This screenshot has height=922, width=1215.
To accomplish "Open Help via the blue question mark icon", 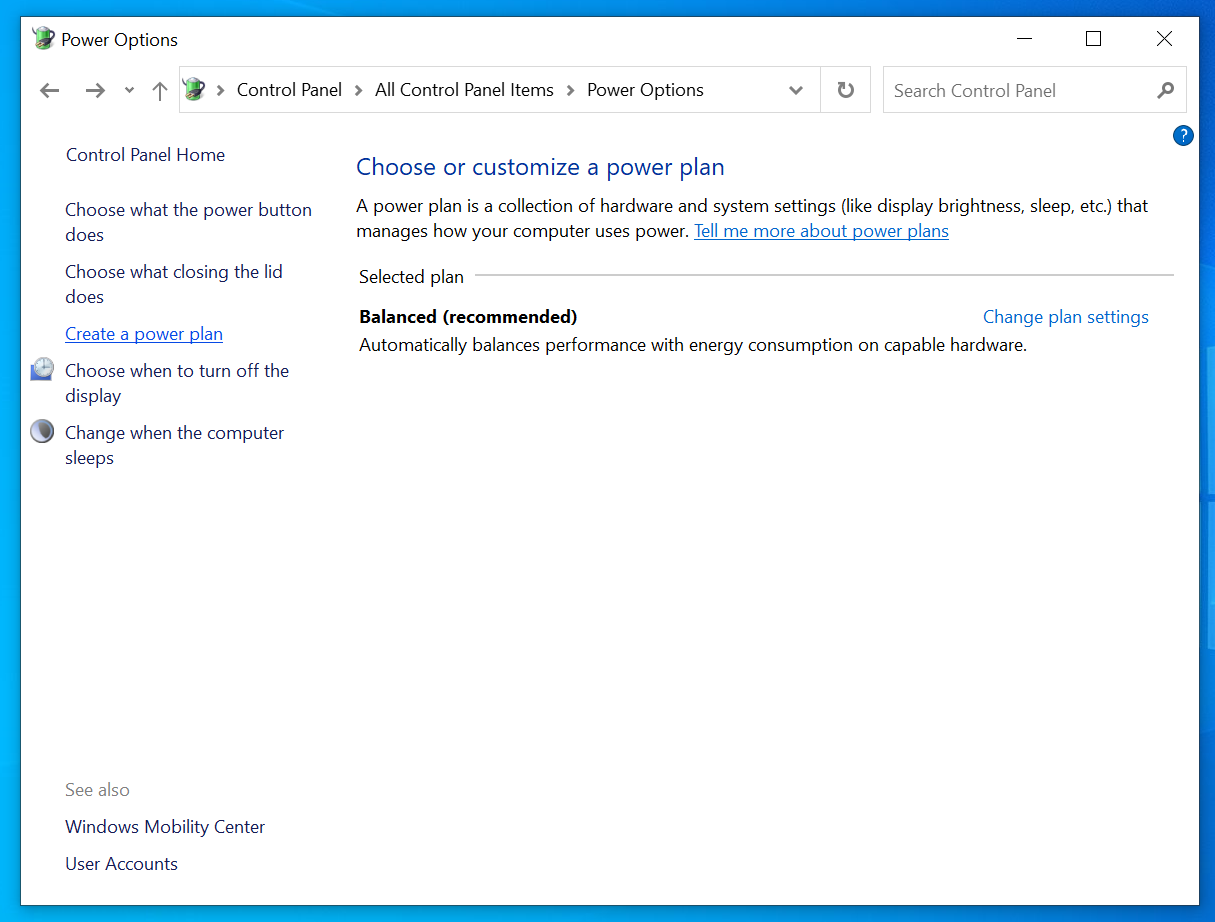I will click(x=1183, y=135).
